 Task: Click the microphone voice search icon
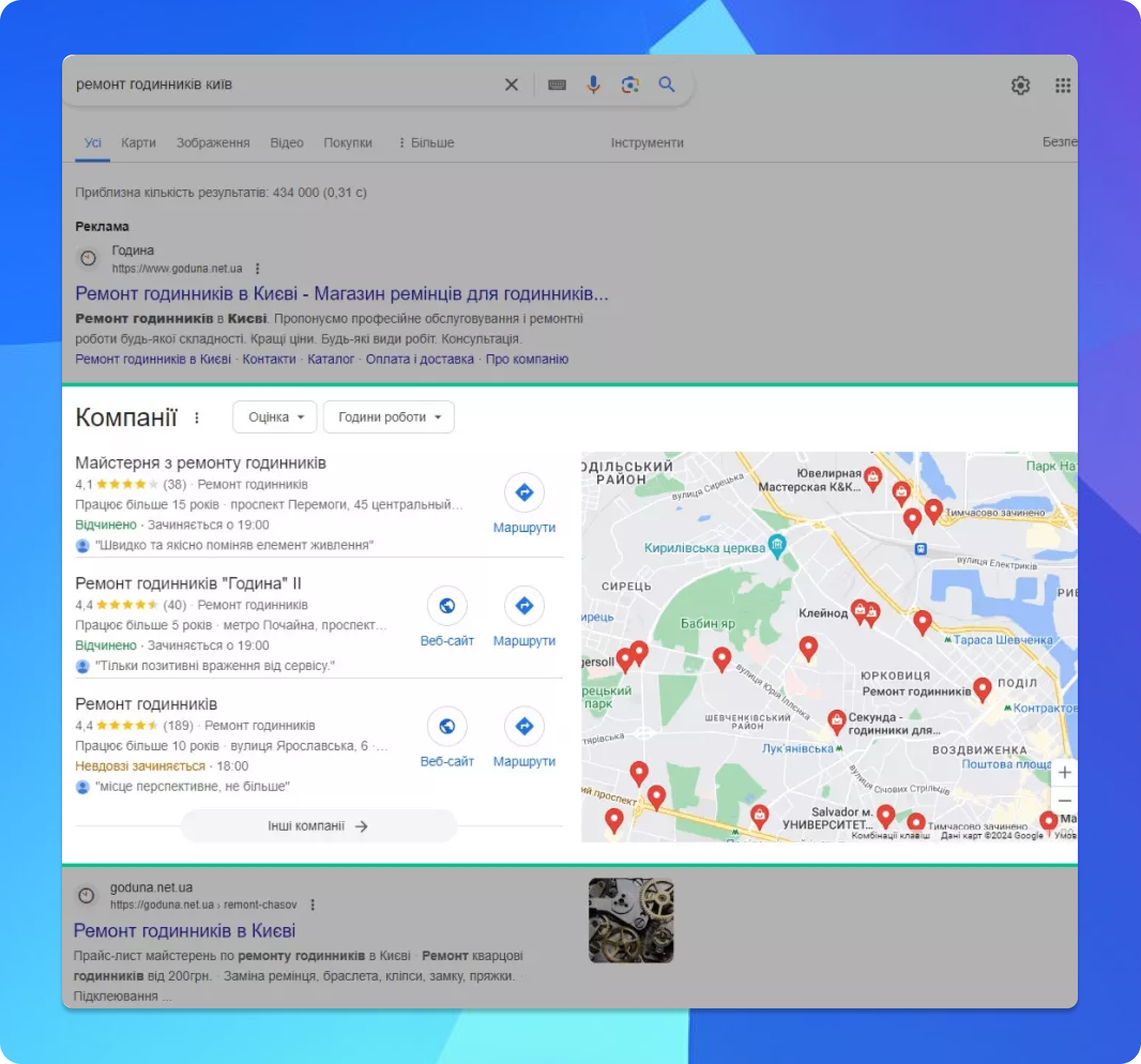(x=593, y=85)
